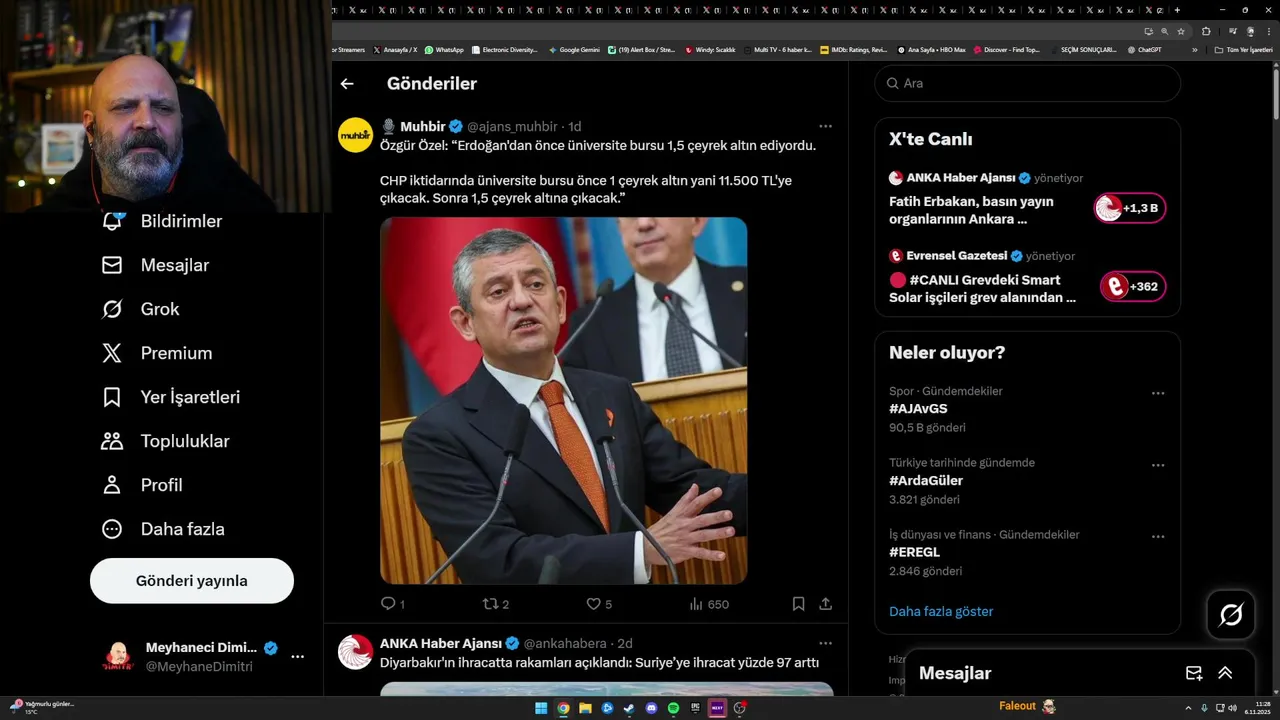The width and height of the screenshot is (1280, 720).
Task: Repost the Muhbir post
Action: (x=496, y=604)
